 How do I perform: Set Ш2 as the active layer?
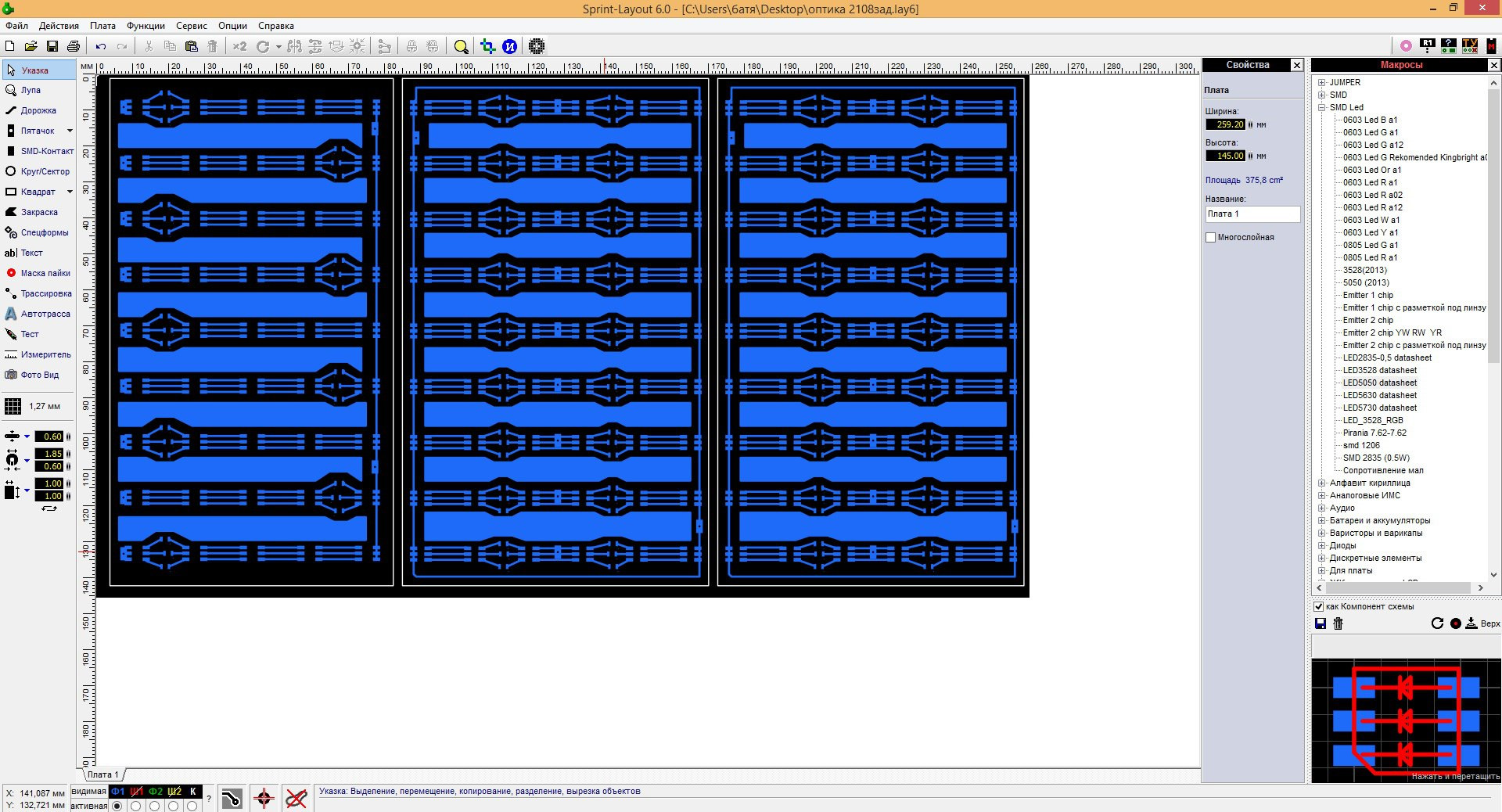coord(174,806)
